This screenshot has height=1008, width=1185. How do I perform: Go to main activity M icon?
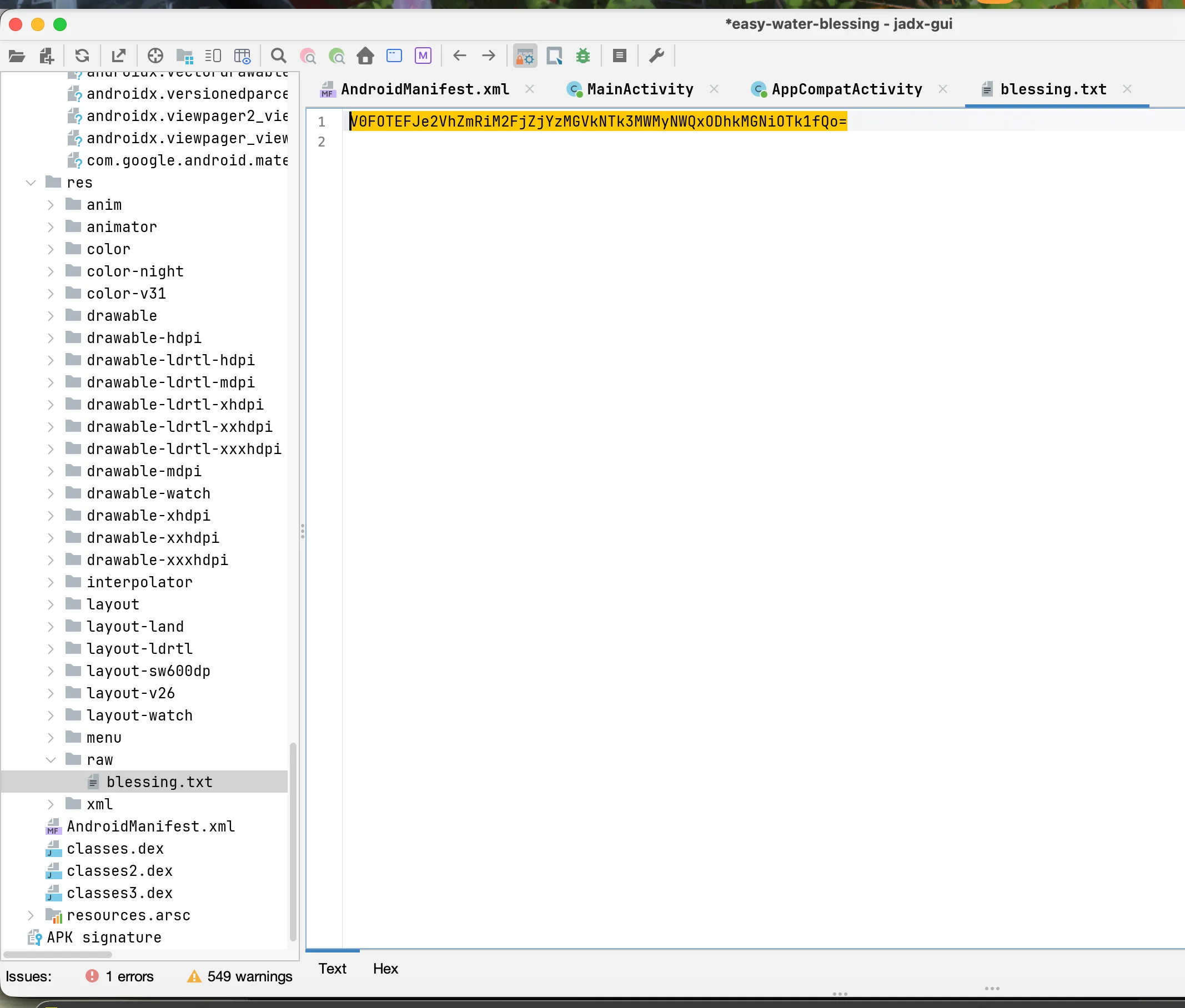[x=423, y=56]
